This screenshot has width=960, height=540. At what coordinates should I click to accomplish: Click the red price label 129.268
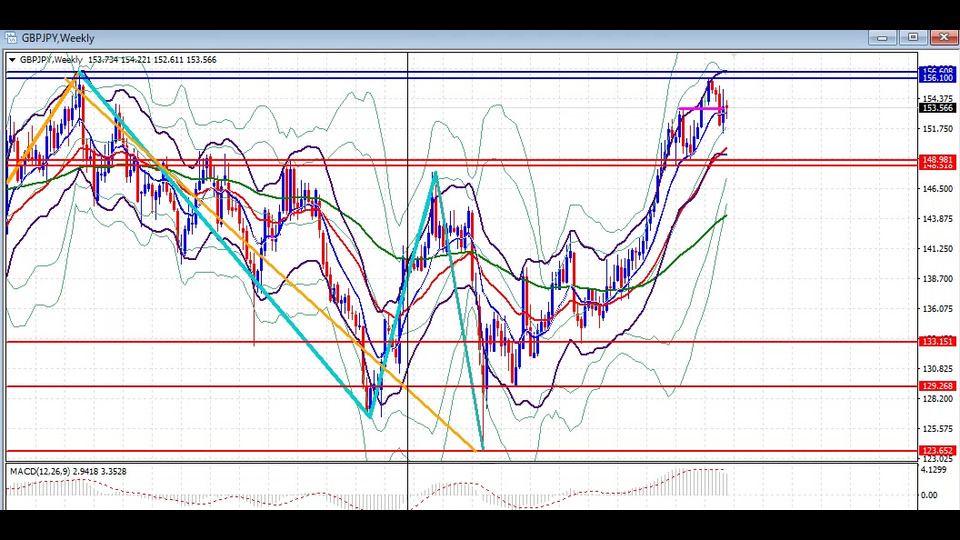click(937, 386)
